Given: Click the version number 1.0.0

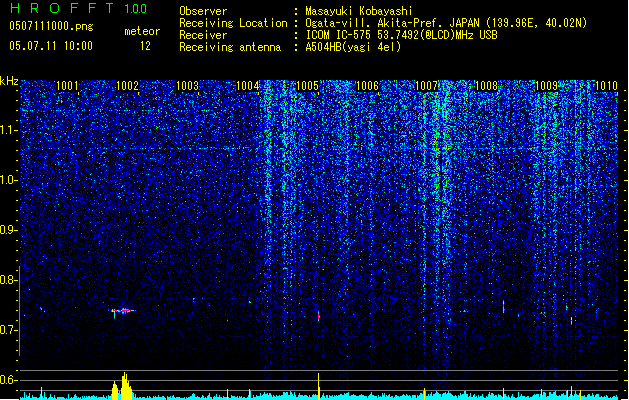Looking at the screenshot, I should pyautogui.click(x=135, y=9).
